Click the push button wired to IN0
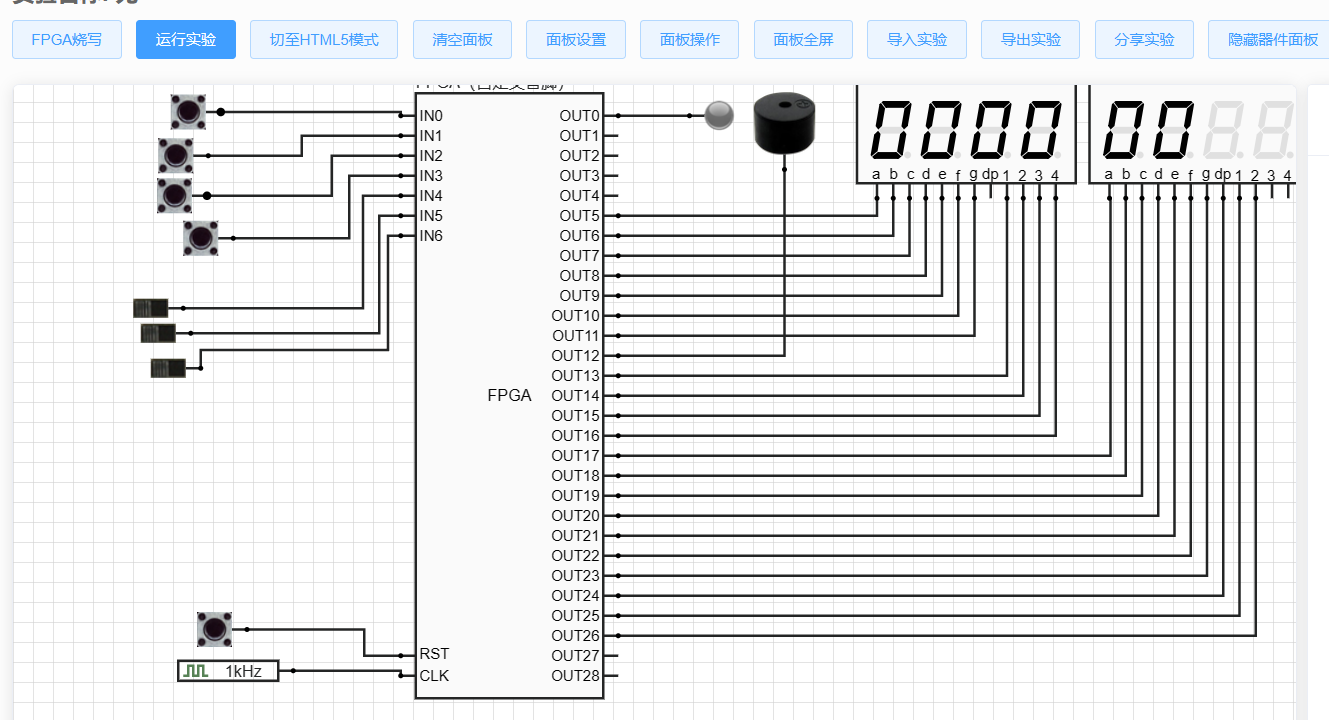The width and height of the screenshot is (1329, 720). [x=187, y=112]
